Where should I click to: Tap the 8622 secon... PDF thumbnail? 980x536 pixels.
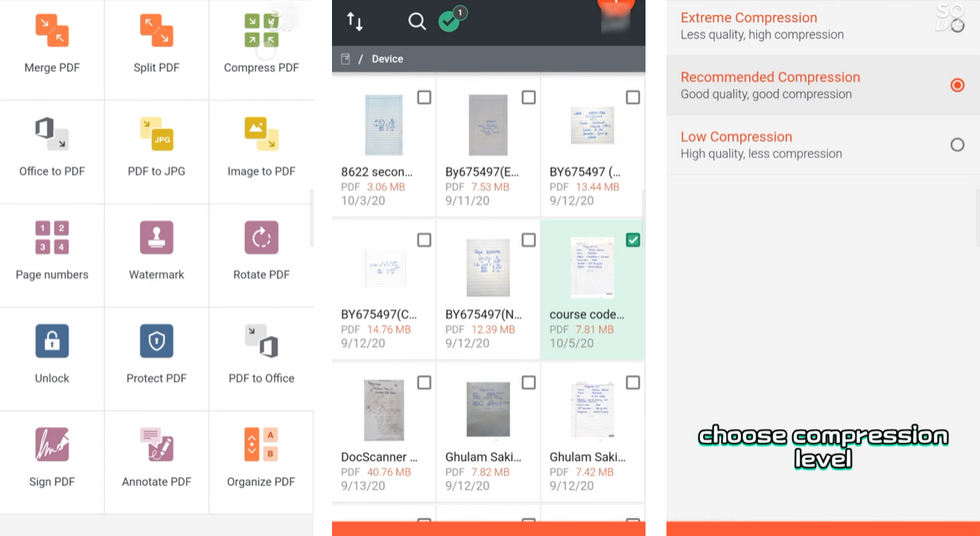[x=384, y=125]
